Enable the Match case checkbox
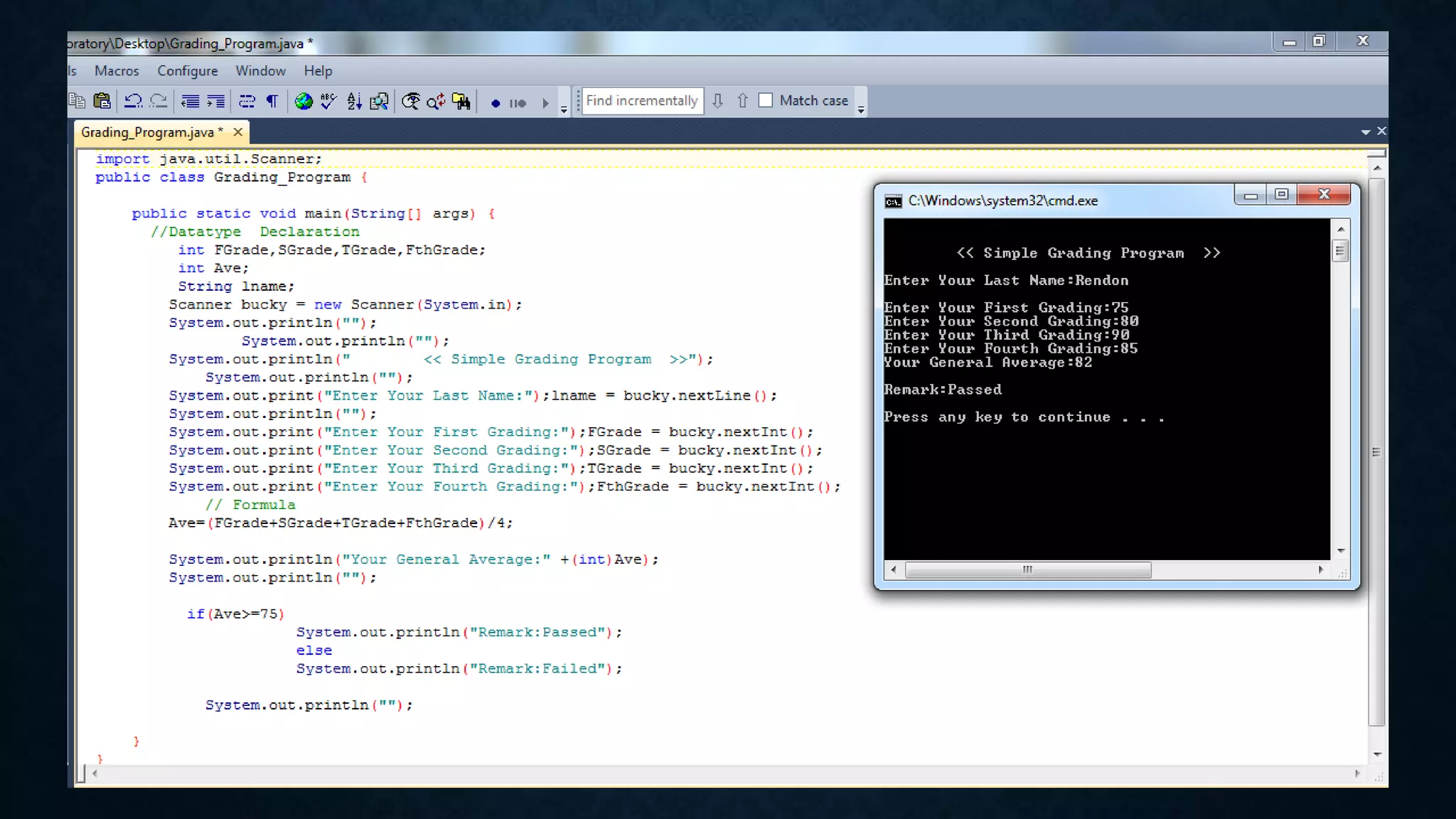The width and height of the screenshot is (1456, 819). (x=766, y=100)
